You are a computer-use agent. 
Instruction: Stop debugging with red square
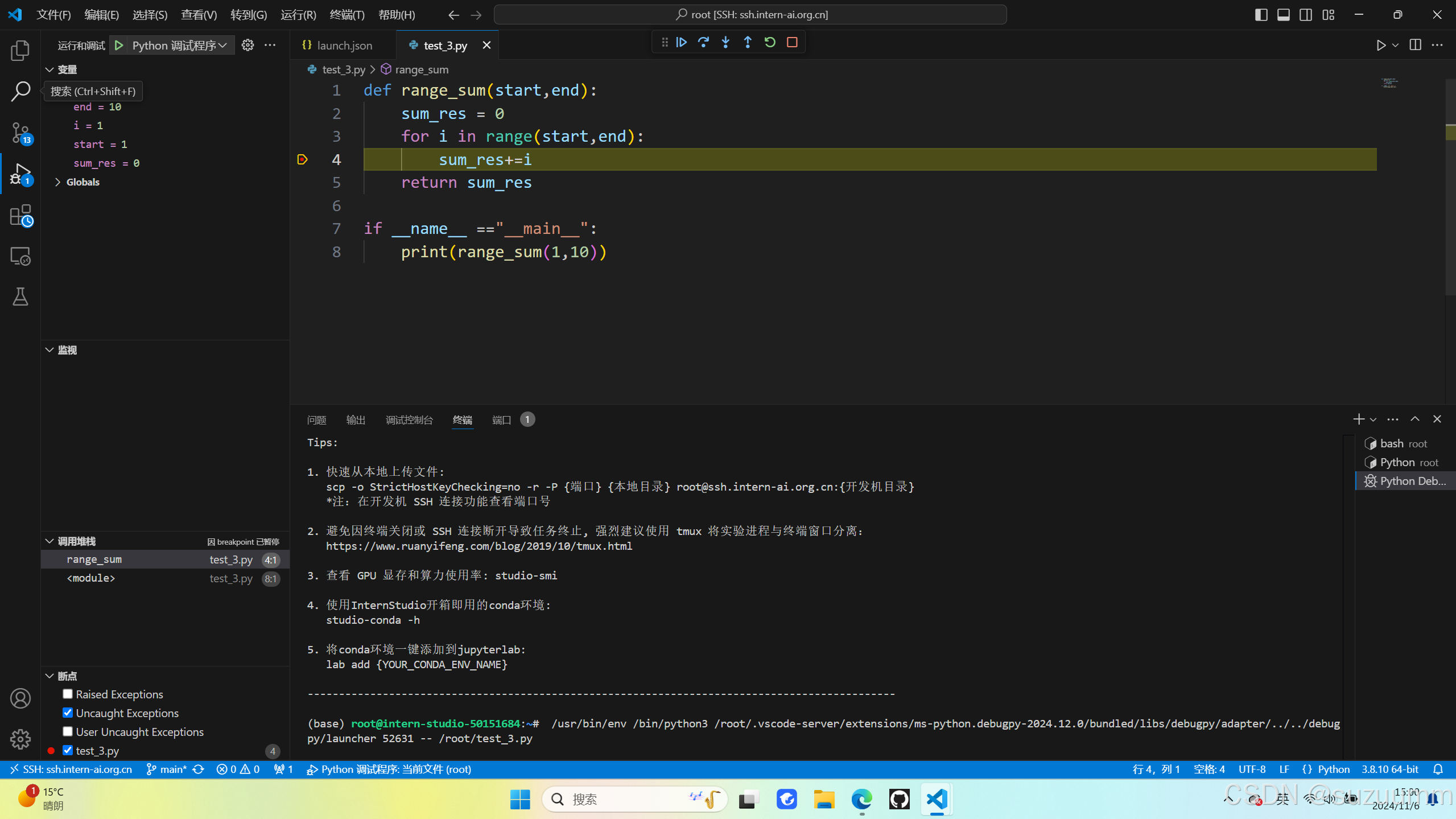pyautogui.click(x=792, y=42)
